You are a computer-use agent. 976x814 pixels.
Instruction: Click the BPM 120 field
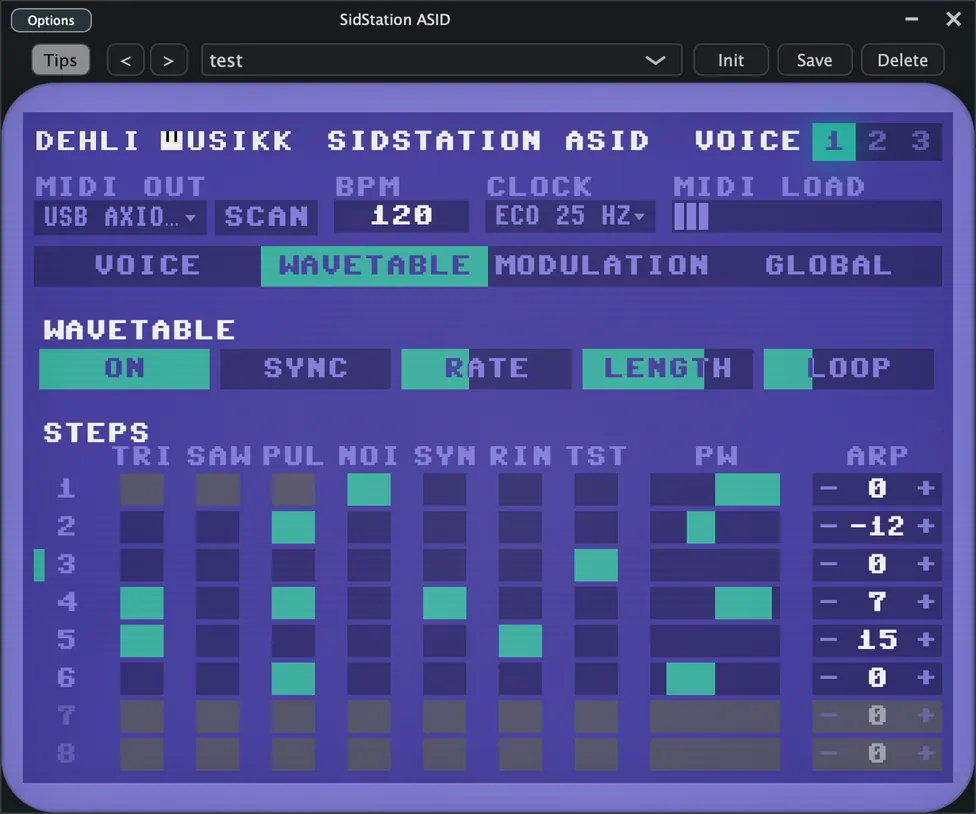point(401,216)
